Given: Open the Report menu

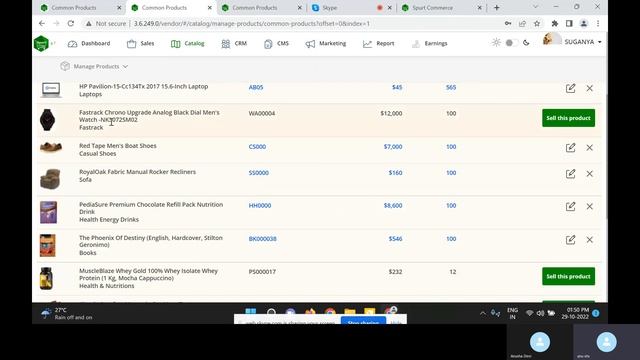Looking at the screenshot, I should pyautogui.click(x=378, y=43).
